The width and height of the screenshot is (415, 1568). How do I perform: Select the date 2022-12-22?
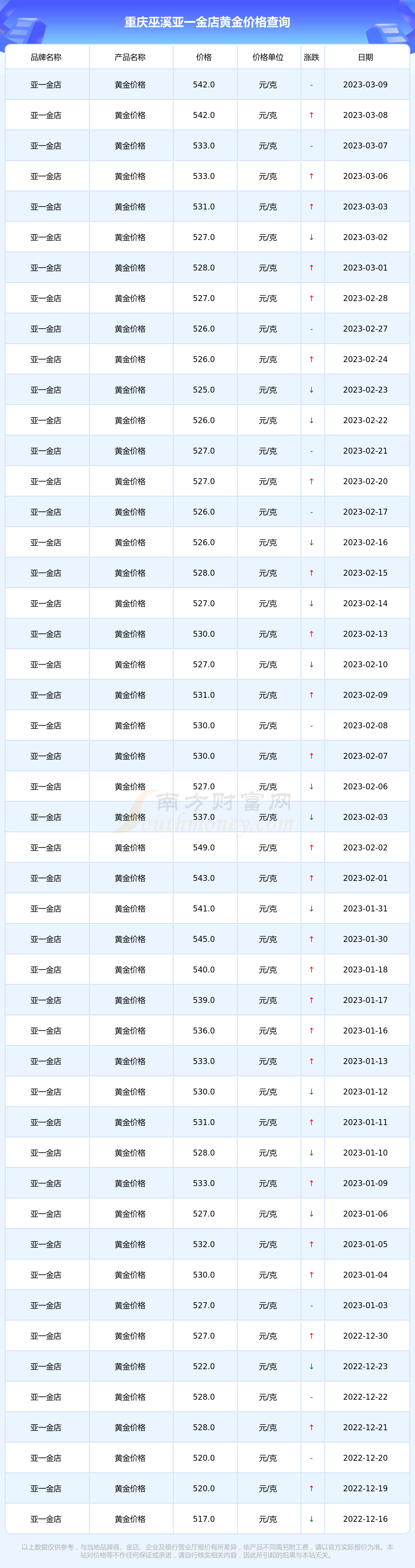pyautogui.click(x=365, y=1397)
